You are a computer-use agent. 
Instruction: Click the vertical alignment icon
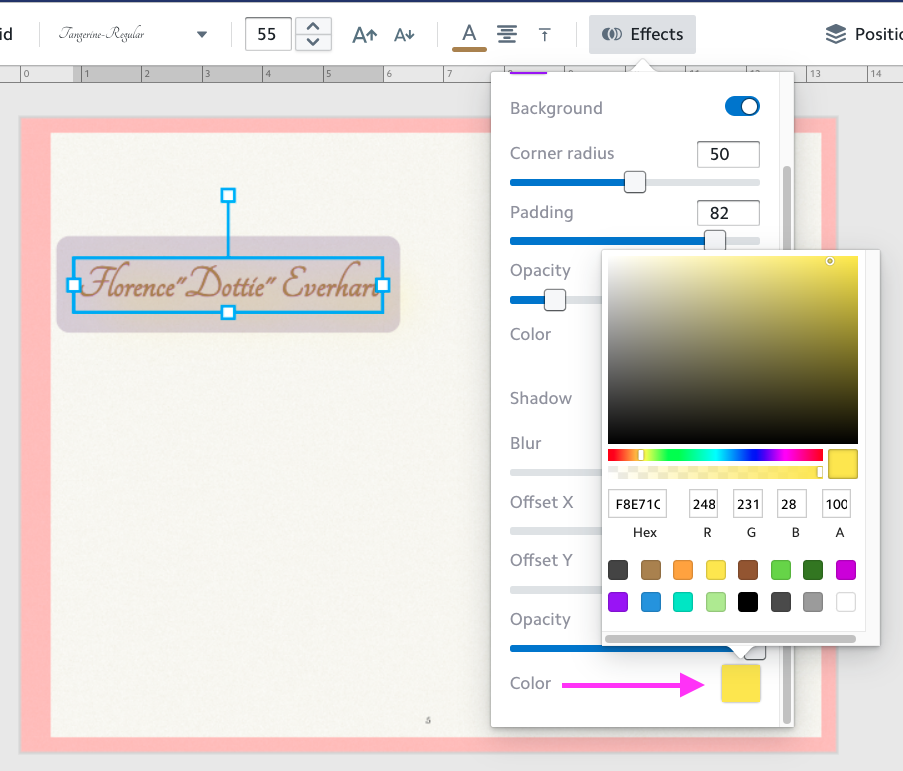(x=544, y=35)
